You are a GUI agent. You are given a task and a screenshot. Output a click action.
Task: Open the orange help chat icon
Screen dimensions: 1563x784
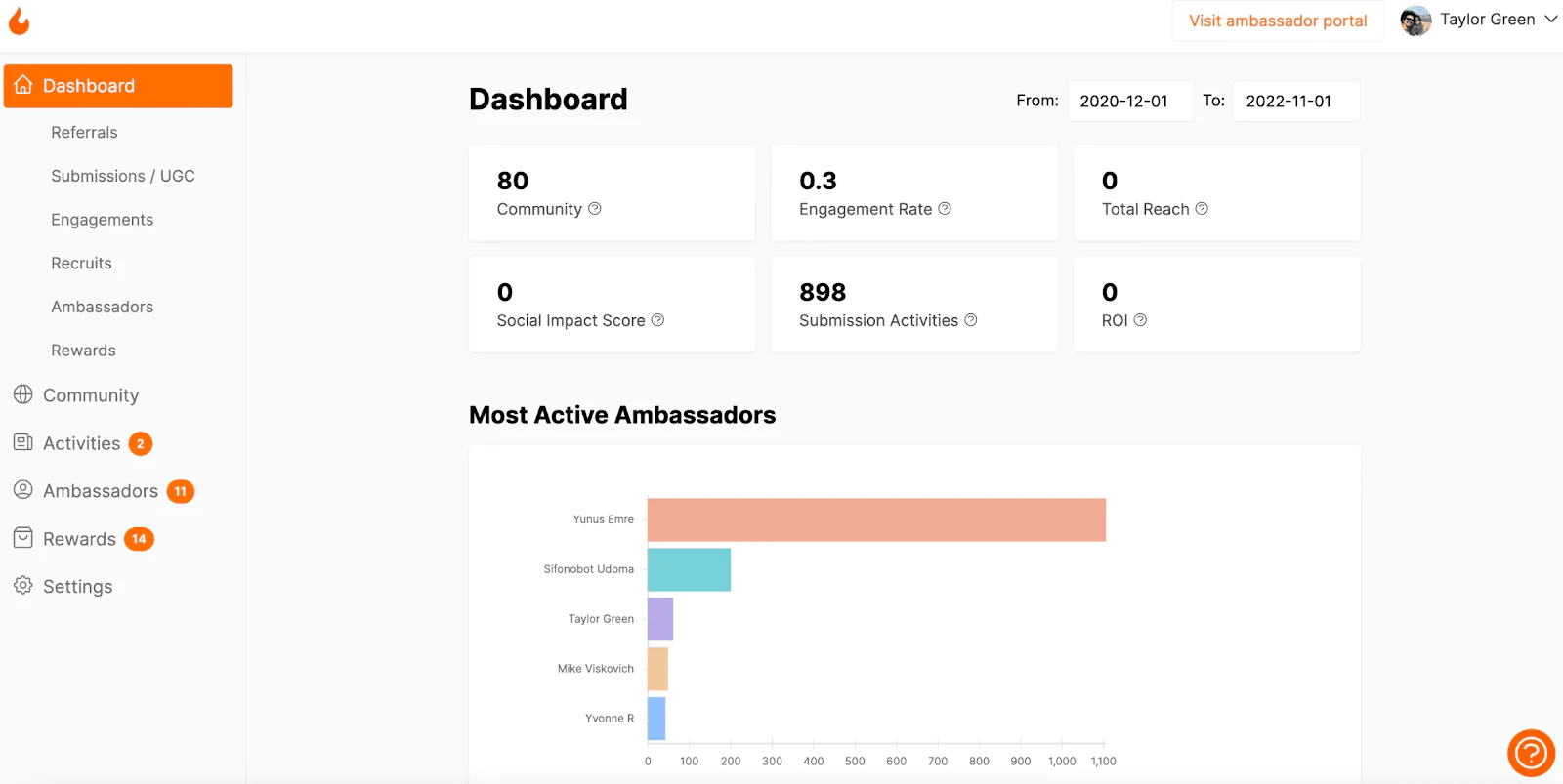[x=1531, y=753]
